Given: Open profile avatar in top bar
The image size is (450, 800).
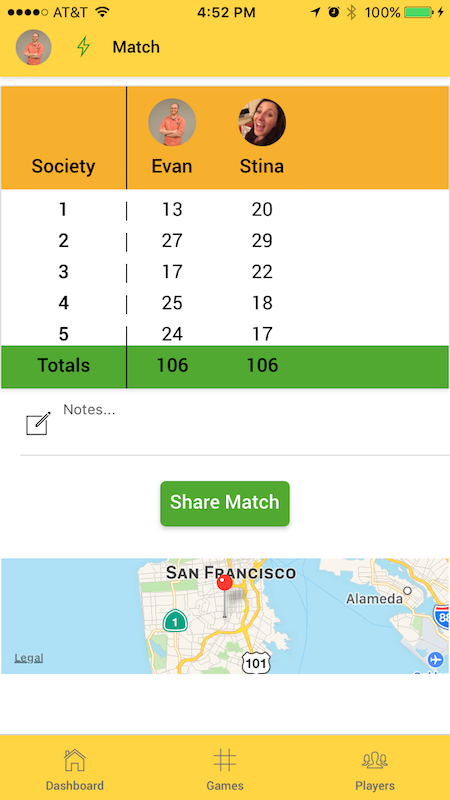Looking at the screenshot, I should 34,47.
